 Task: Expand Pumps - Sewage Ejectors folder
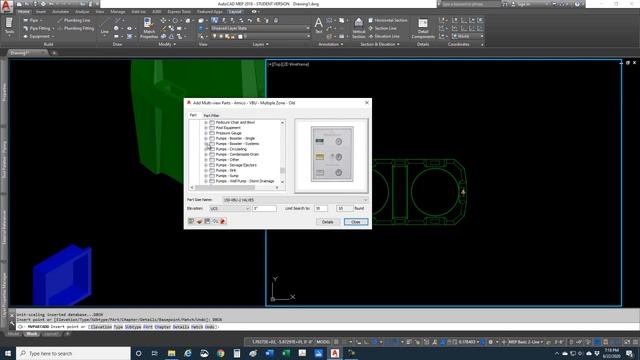[206, 165]
